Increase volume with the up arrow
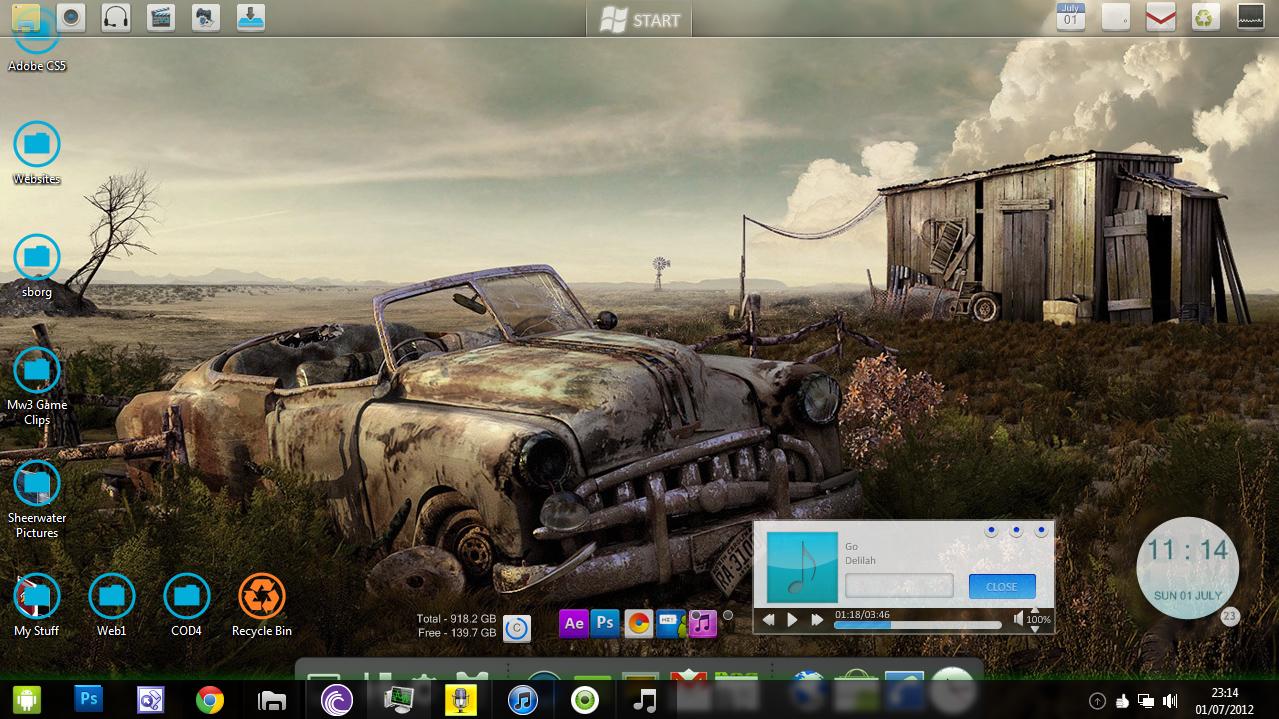The image size is (1279, 719). 1035,610
